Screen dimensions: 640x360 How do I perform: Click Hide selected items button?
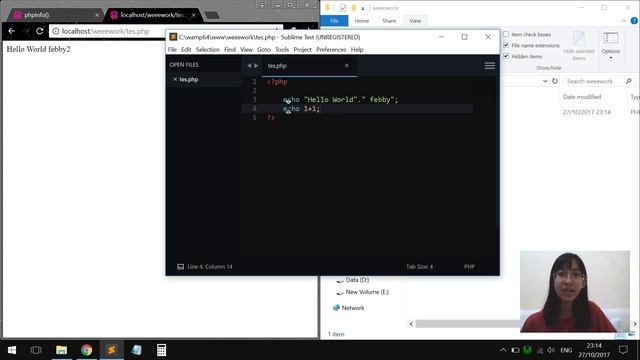[579, 46]
